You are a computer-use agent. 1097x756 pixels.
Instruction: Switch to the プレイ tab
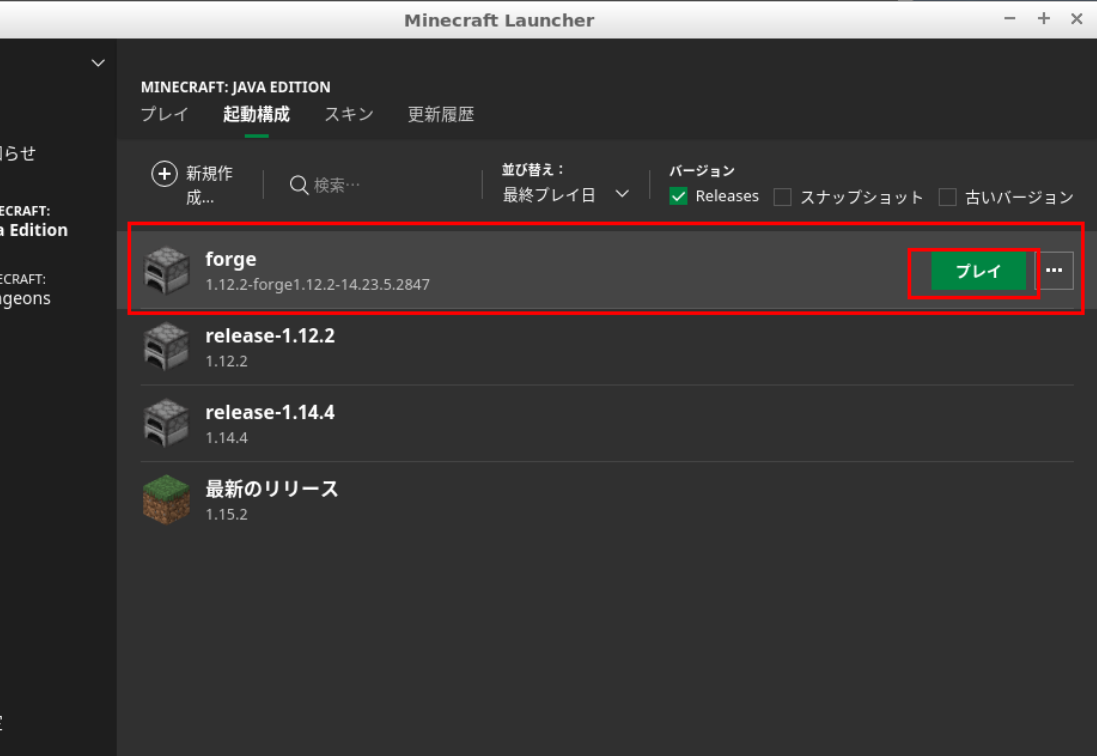click(164, 114)
